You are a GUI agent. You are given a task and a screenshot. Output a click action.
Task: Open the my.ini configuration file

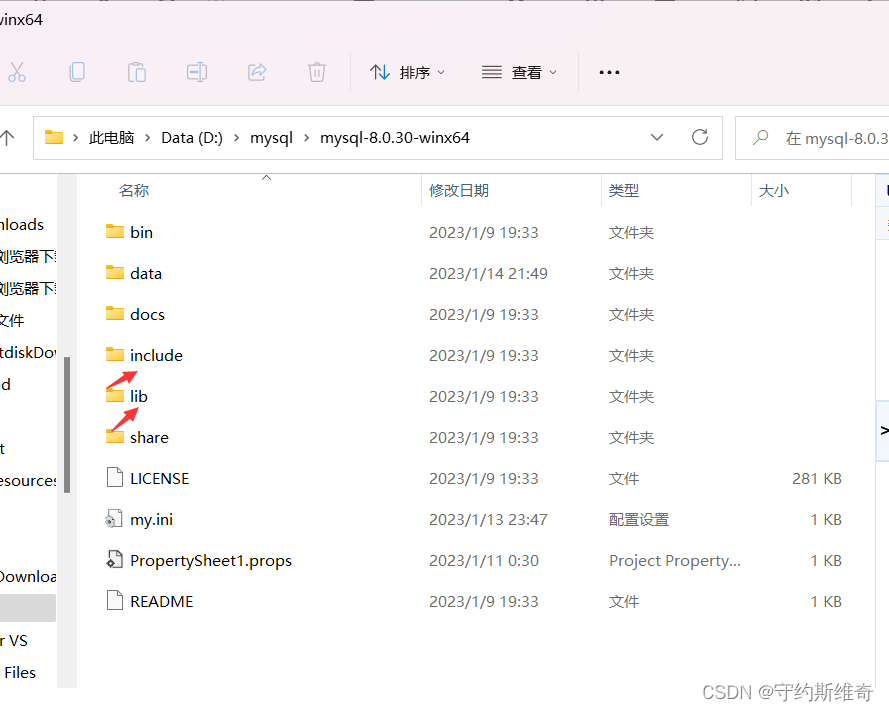click(151, 519)
